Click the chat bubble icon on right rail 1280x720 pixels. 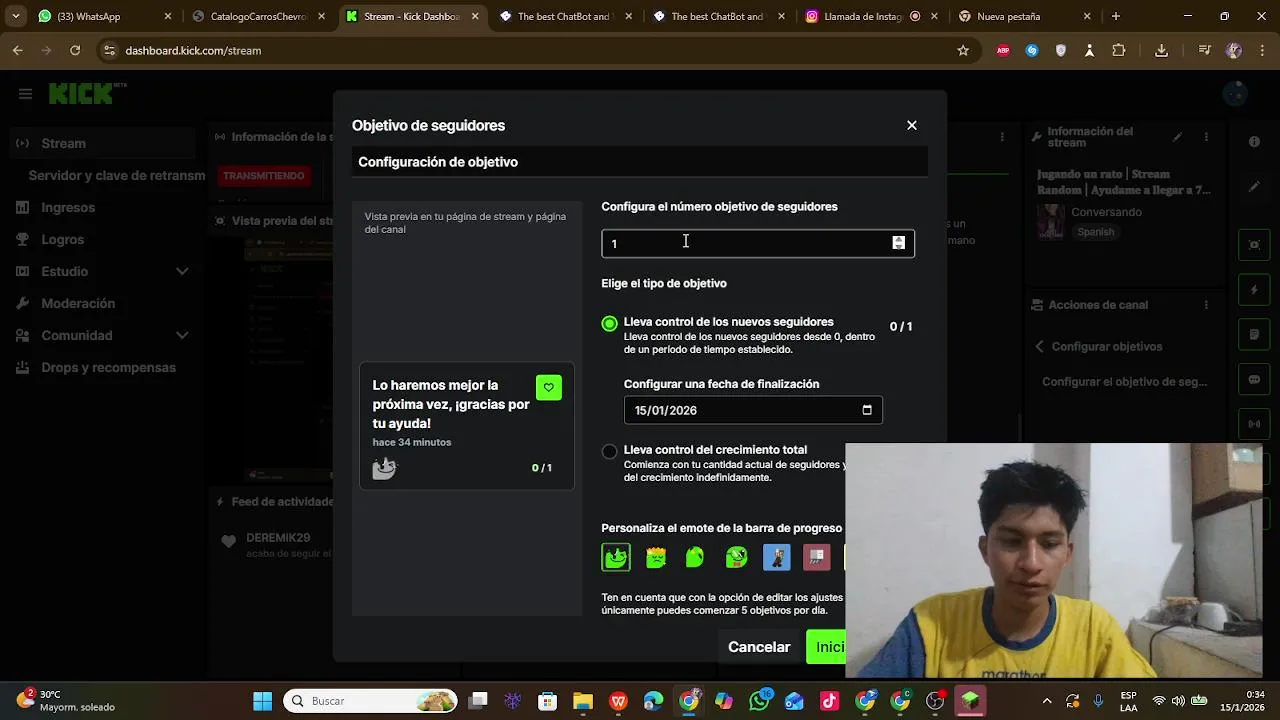1254,380
